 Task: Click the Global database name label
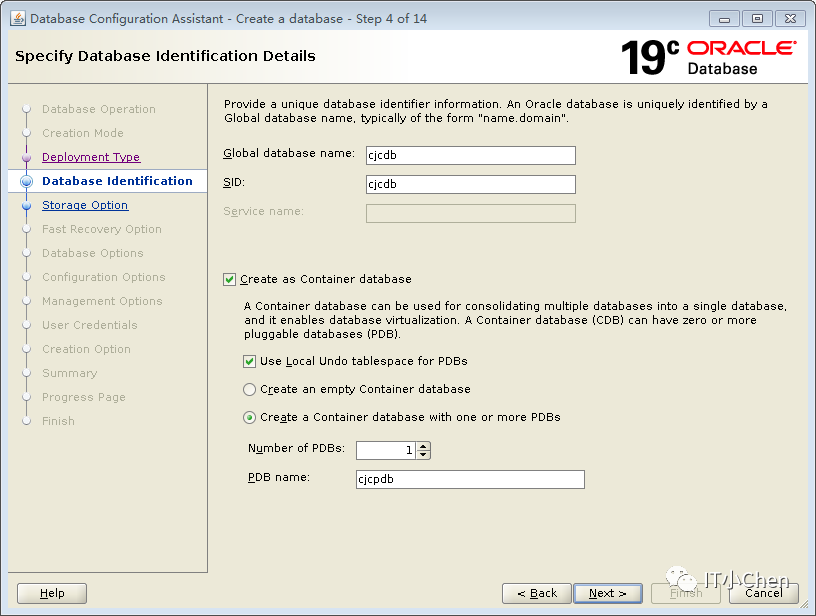(289, 153)
